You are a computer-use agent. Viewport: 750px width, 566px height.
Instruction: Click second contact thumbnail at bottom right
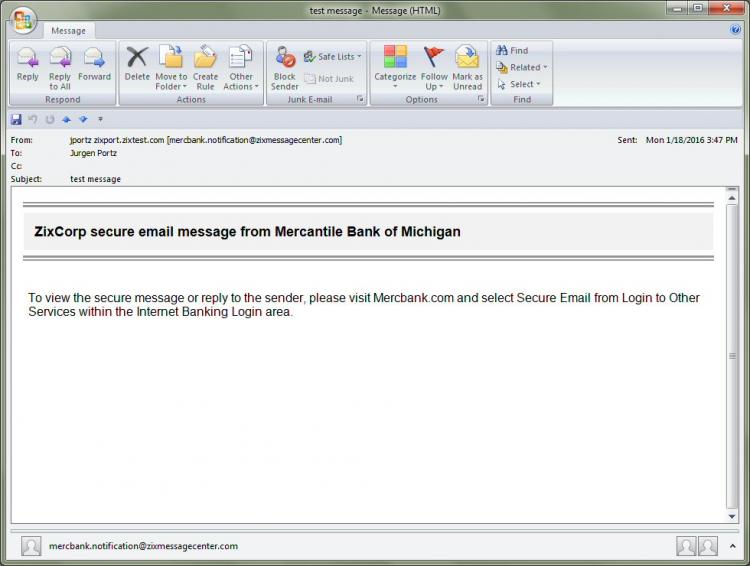point(708,546)
